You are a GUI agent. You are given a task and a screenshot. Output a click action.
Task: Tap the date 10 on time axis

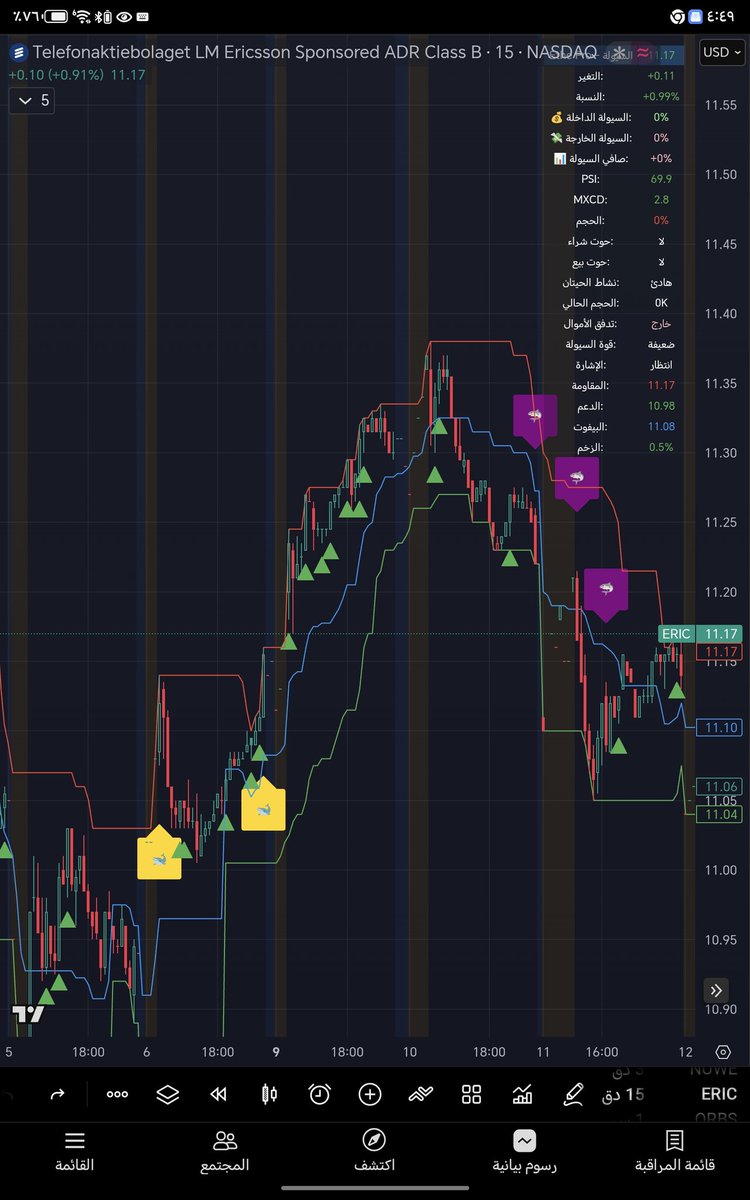pos(410,1052)
